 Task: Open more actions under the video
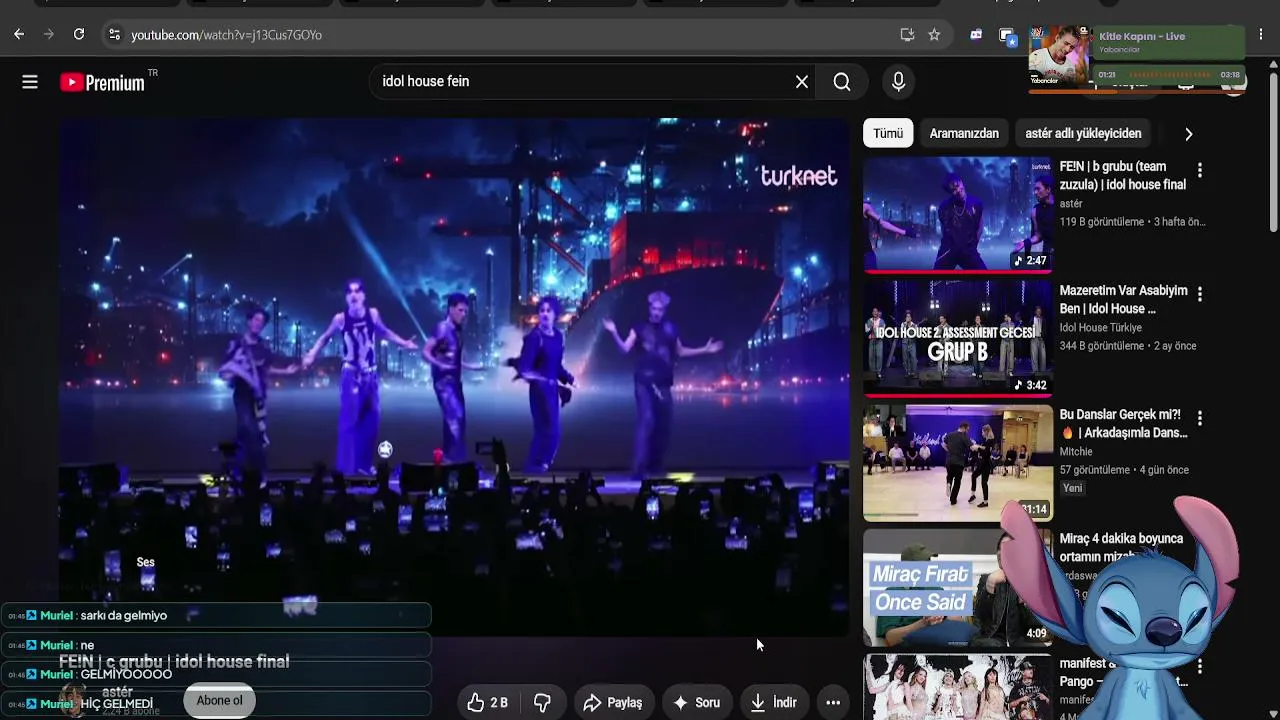pos(833,703)
